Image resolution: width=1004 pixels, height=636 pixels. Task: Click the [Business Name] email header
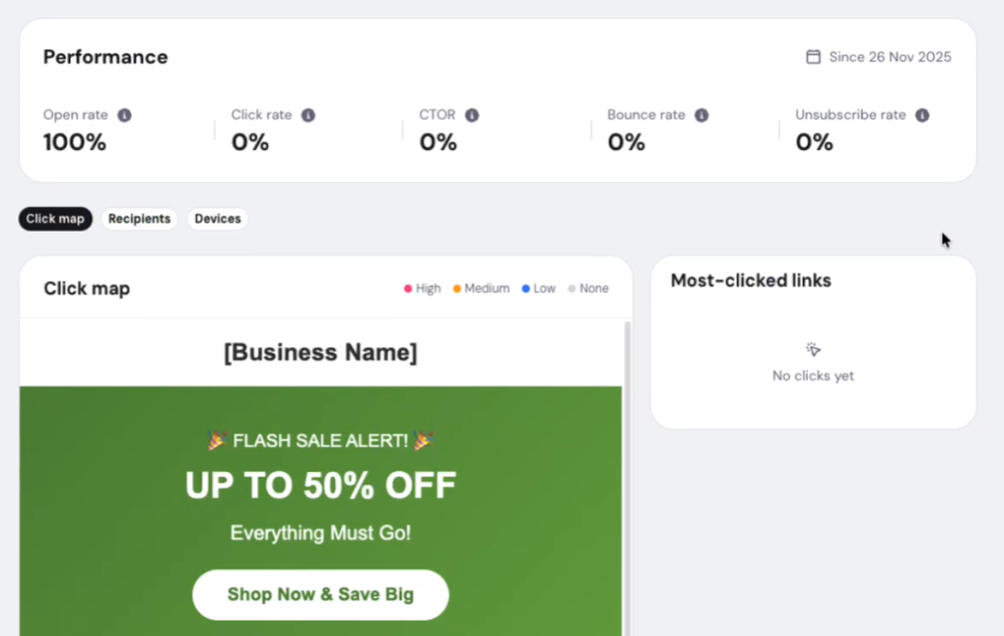320,352
